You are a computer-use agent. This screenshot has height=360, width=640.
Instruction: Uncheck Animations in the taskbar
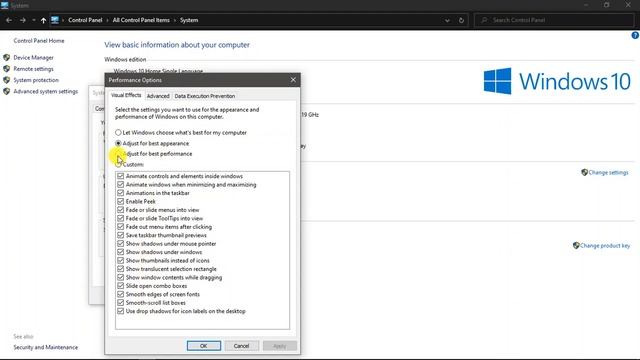click(120, 193)
